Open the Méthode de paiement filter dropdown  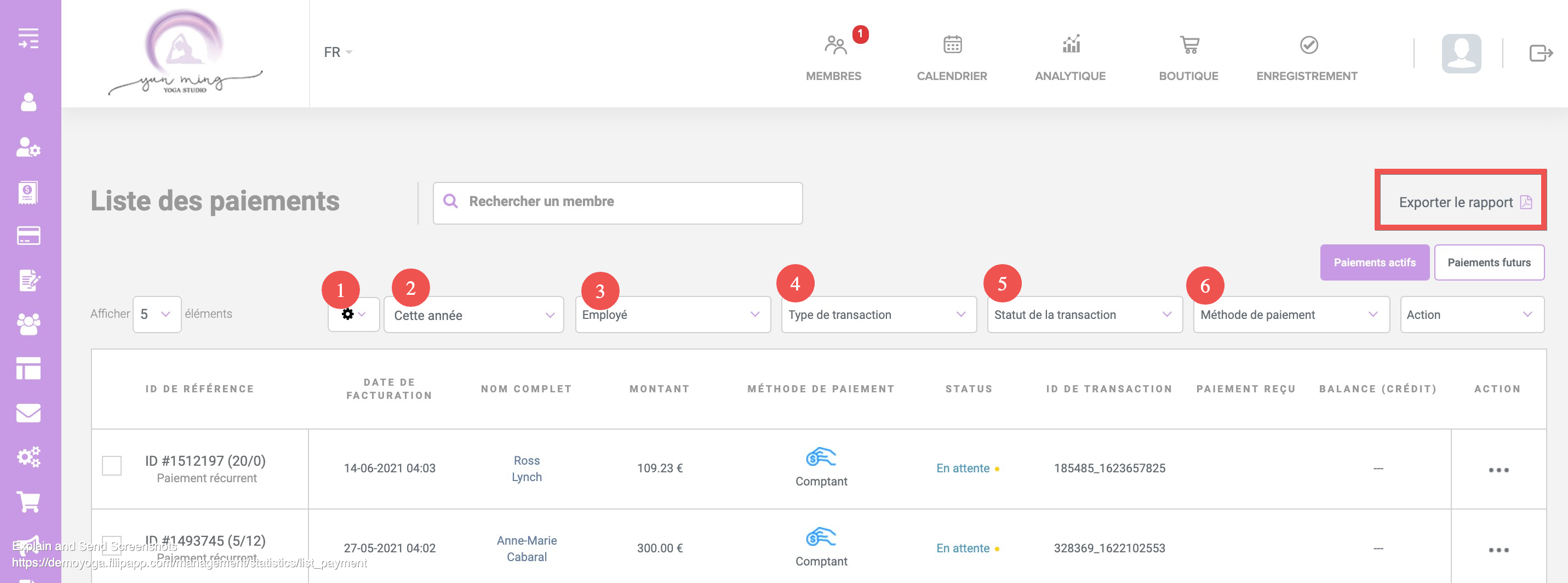click(x=1290, y=315)
